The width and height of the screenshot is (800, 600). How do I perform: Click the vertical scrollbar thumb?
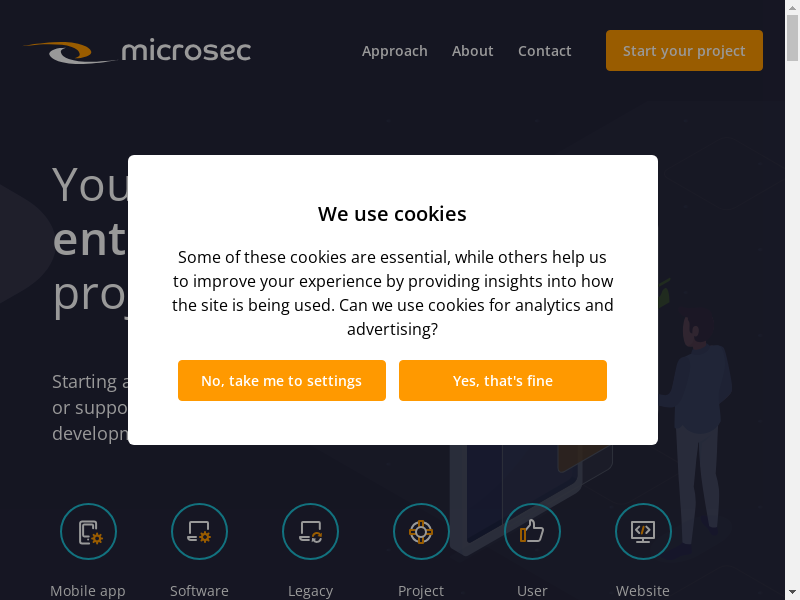(792, 40)
